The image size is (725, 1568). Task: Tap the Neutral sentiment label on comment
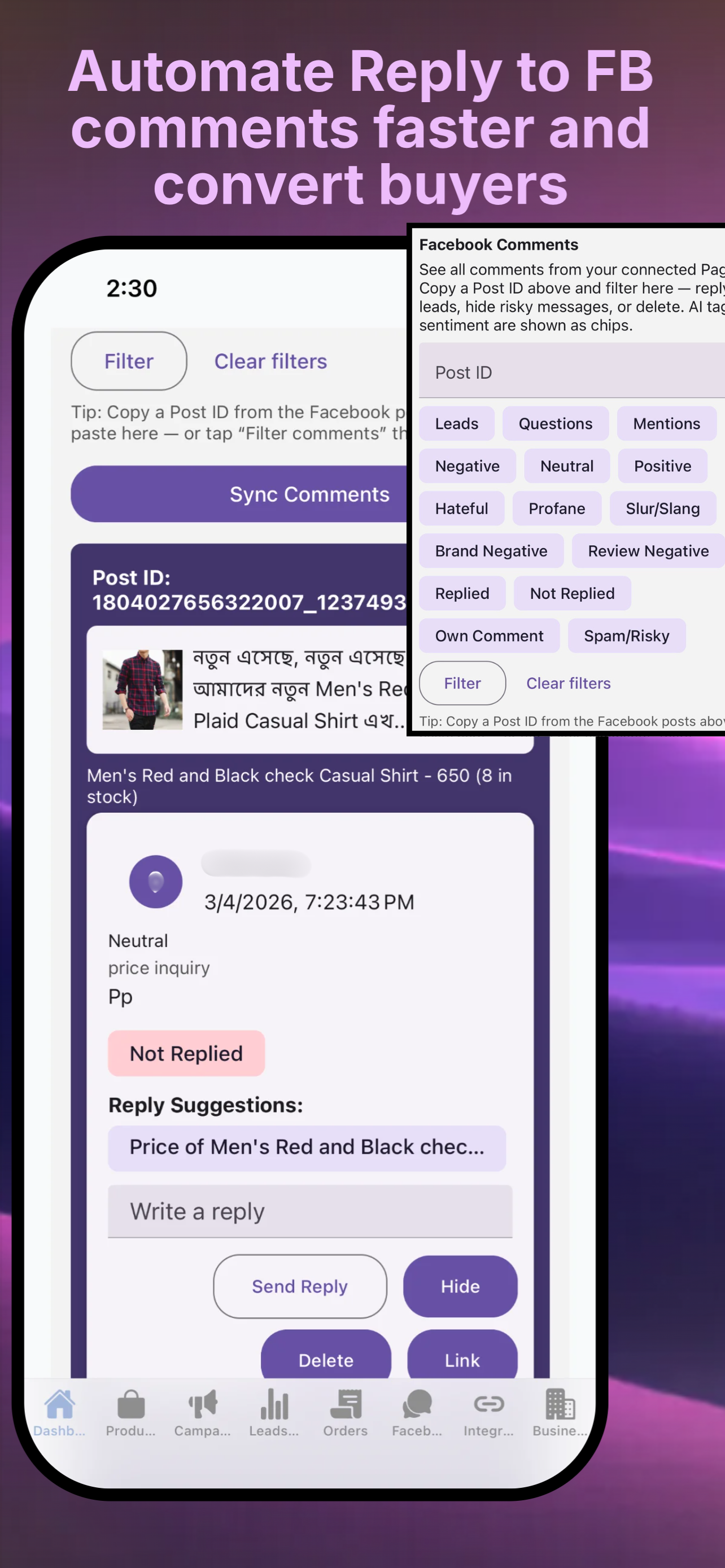coord(138,940)
